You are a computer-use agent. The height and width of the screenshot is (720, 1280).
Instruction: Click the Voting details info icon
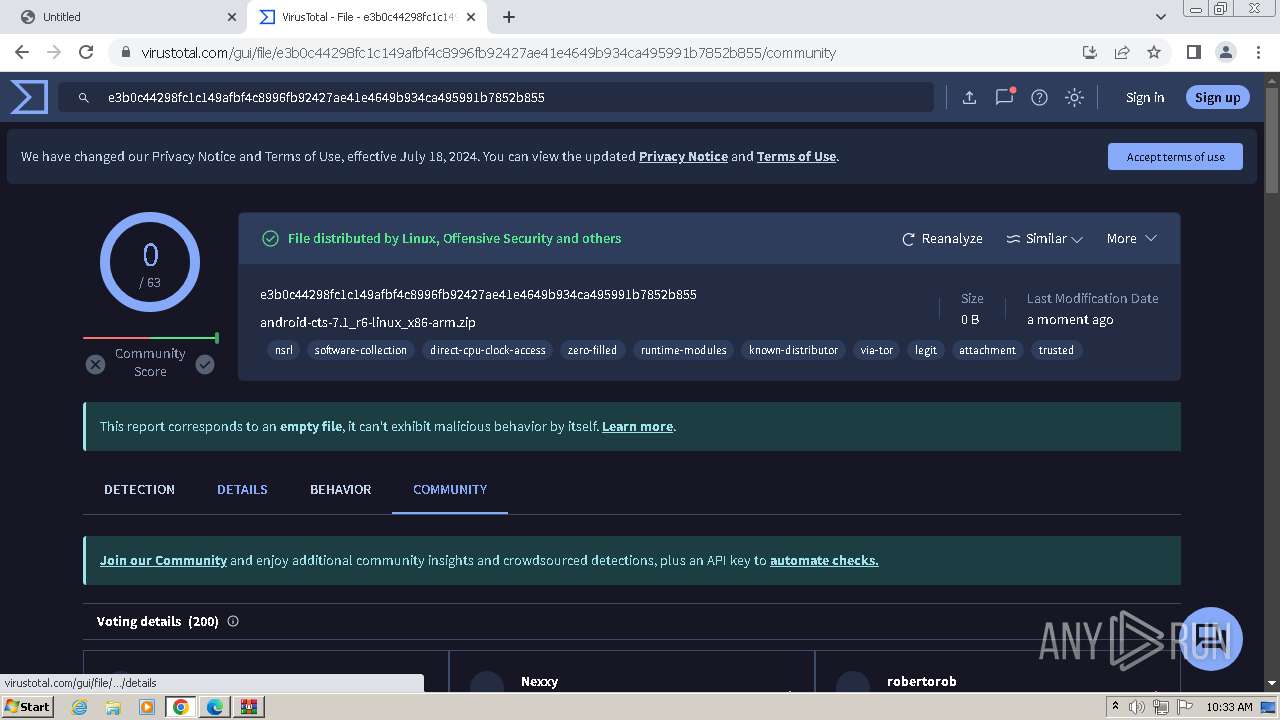coord(233,621)
